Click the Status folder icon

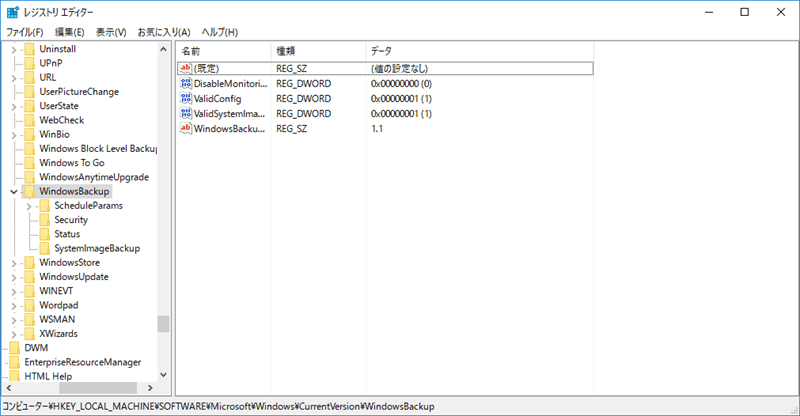click(x=45, y=234)
